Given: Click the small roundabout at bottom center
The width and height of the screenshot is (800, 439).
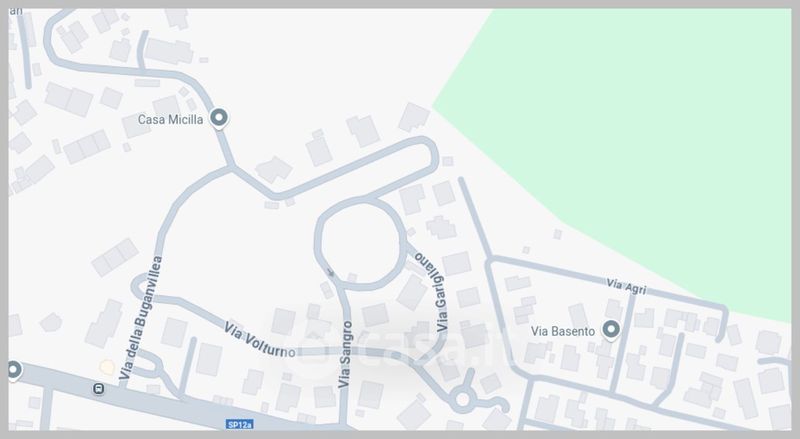Looking at the screenshot, I should (x=462, y=399).
